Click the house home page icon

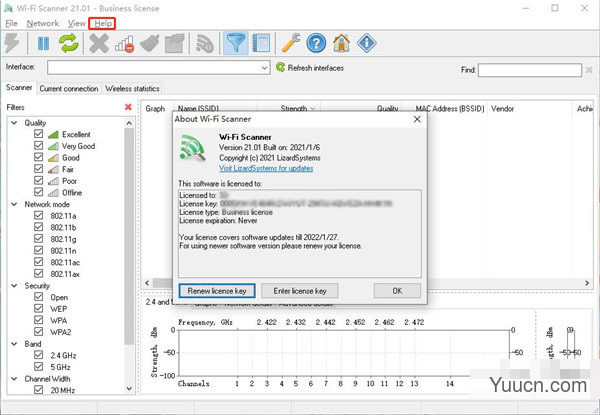[x=341, y=43]
